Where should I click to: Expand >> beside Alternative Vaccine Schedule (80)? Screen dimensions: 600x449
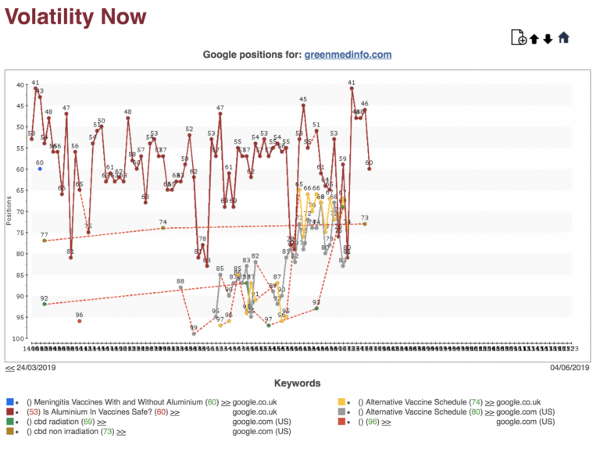tap(489, 412)
